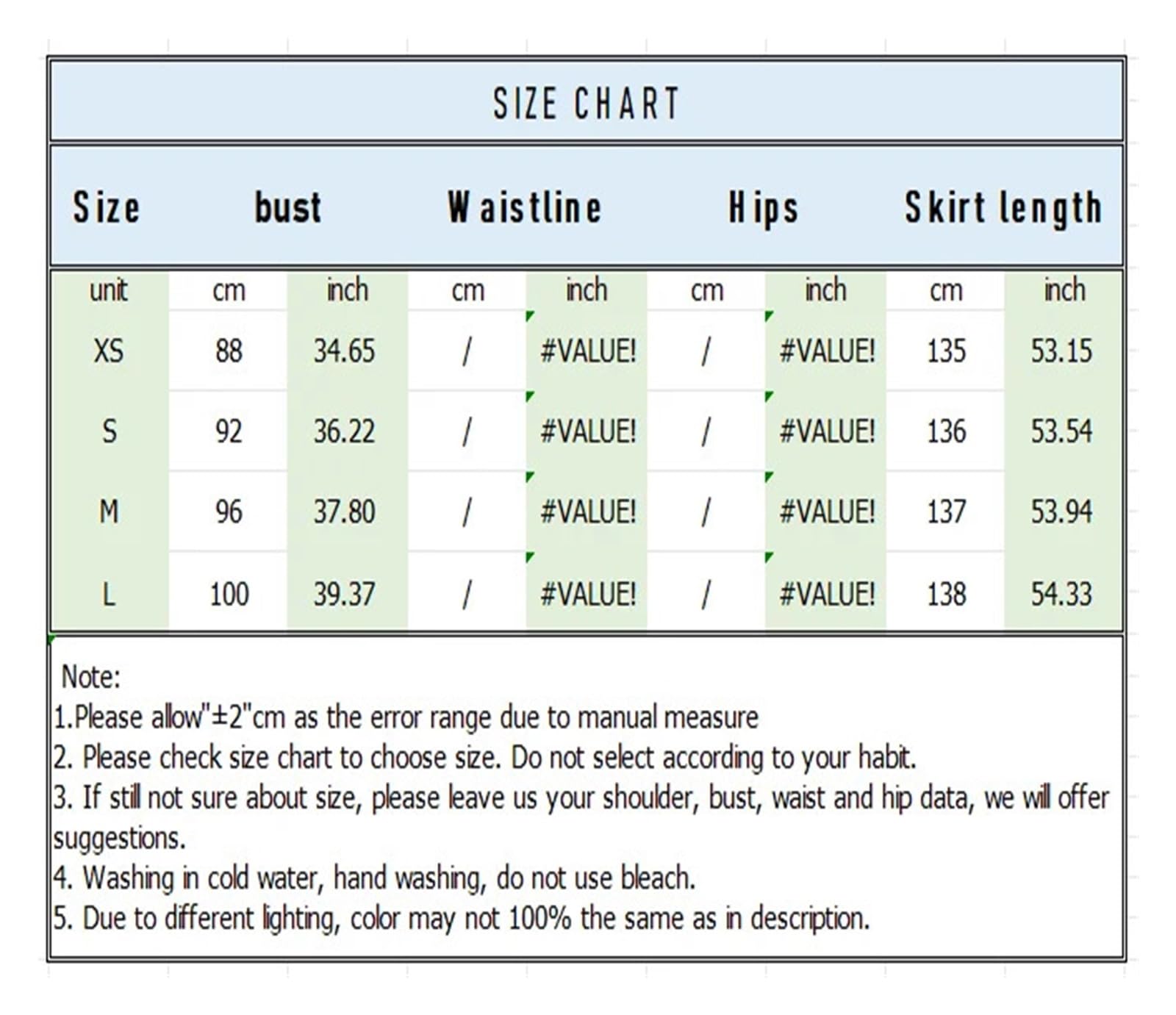The image size is (1176, 1015).
Task: Select the cell containing 34.65
Action: (346, 351)
